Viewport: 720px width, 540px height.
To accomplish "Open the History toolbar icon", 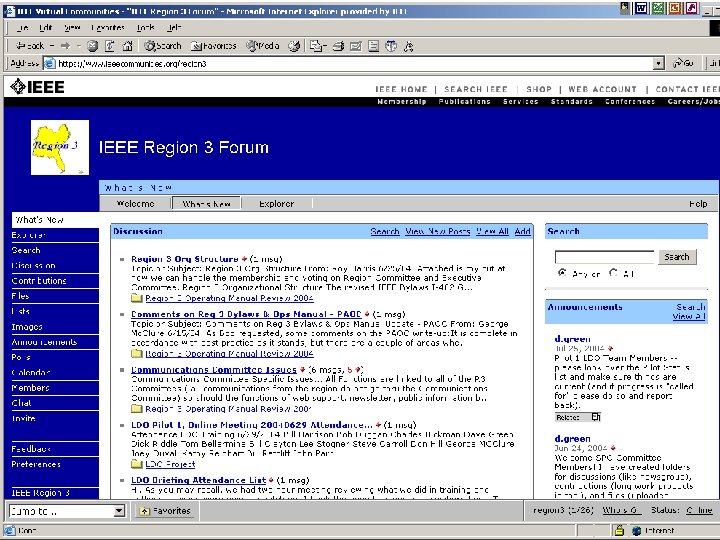I will pyautogui.click(x=294, y=46).
